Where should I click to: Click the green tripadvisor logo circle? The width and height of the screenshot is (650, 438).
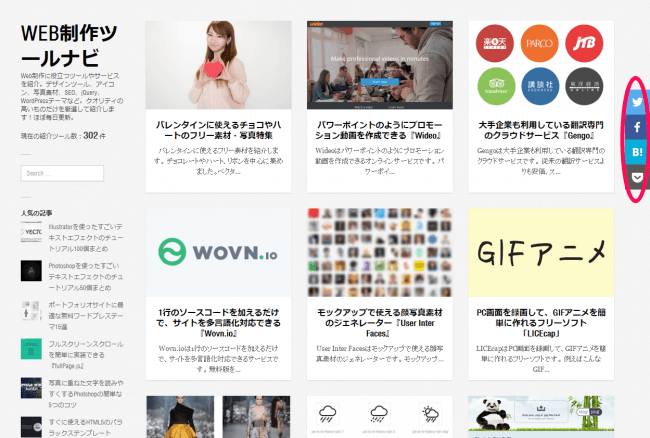(497, 86)
